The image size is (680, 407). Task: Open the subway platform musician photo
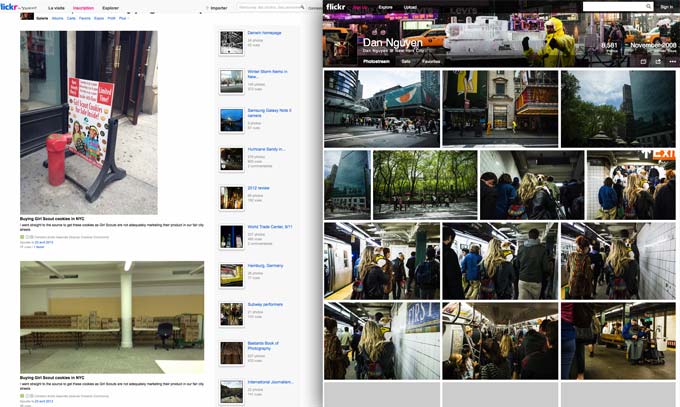pos(618,341)
